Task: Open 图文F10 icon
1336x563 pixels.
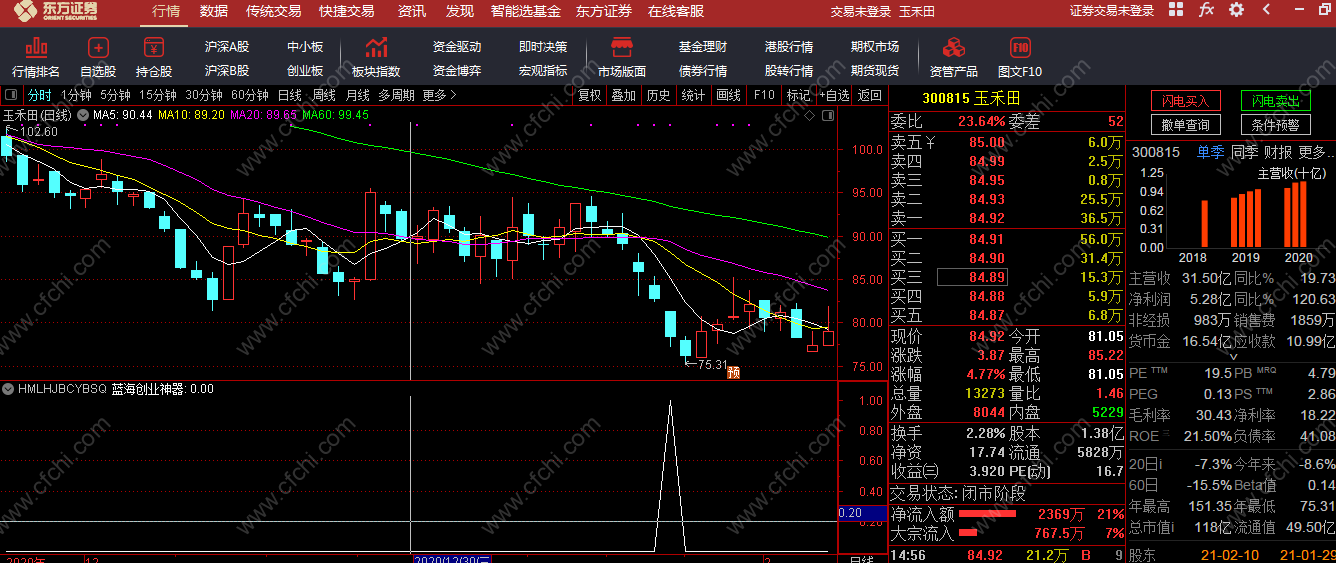Action: coord(1020,47)
